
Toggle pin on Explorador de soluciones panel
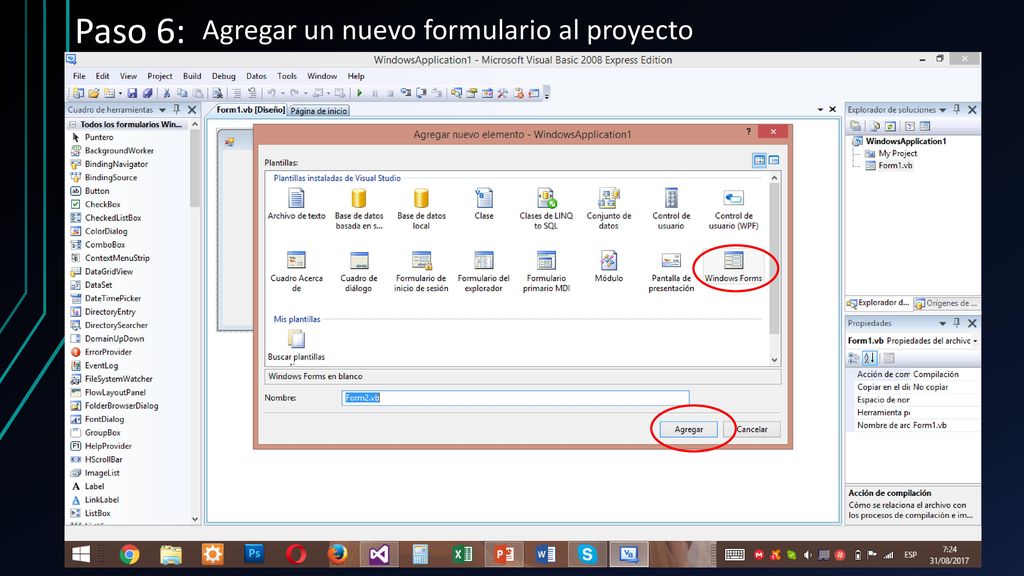[957, 110]
